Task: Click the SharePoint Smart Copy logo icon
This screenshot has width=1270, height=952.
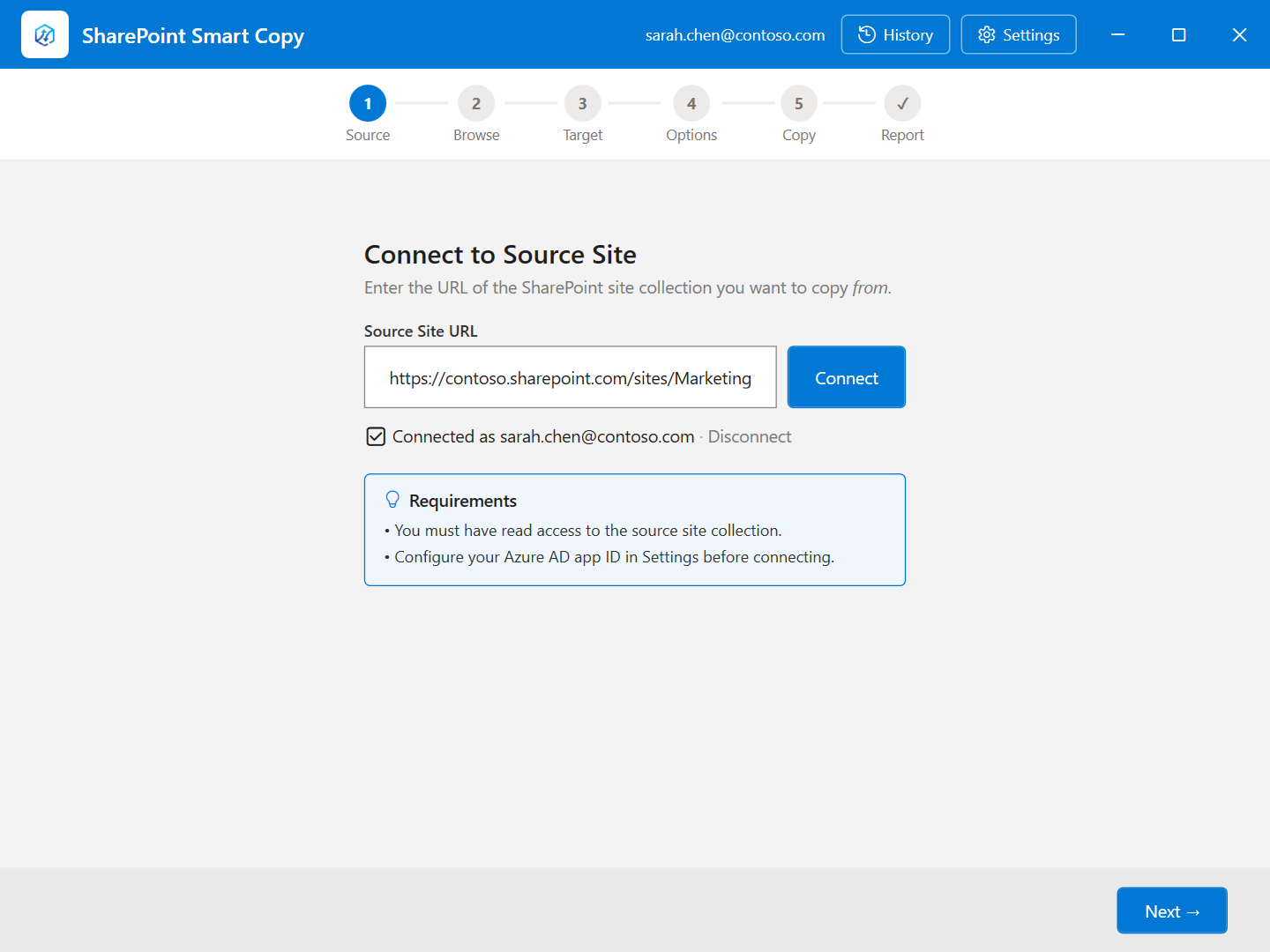Action: [45, 34]
